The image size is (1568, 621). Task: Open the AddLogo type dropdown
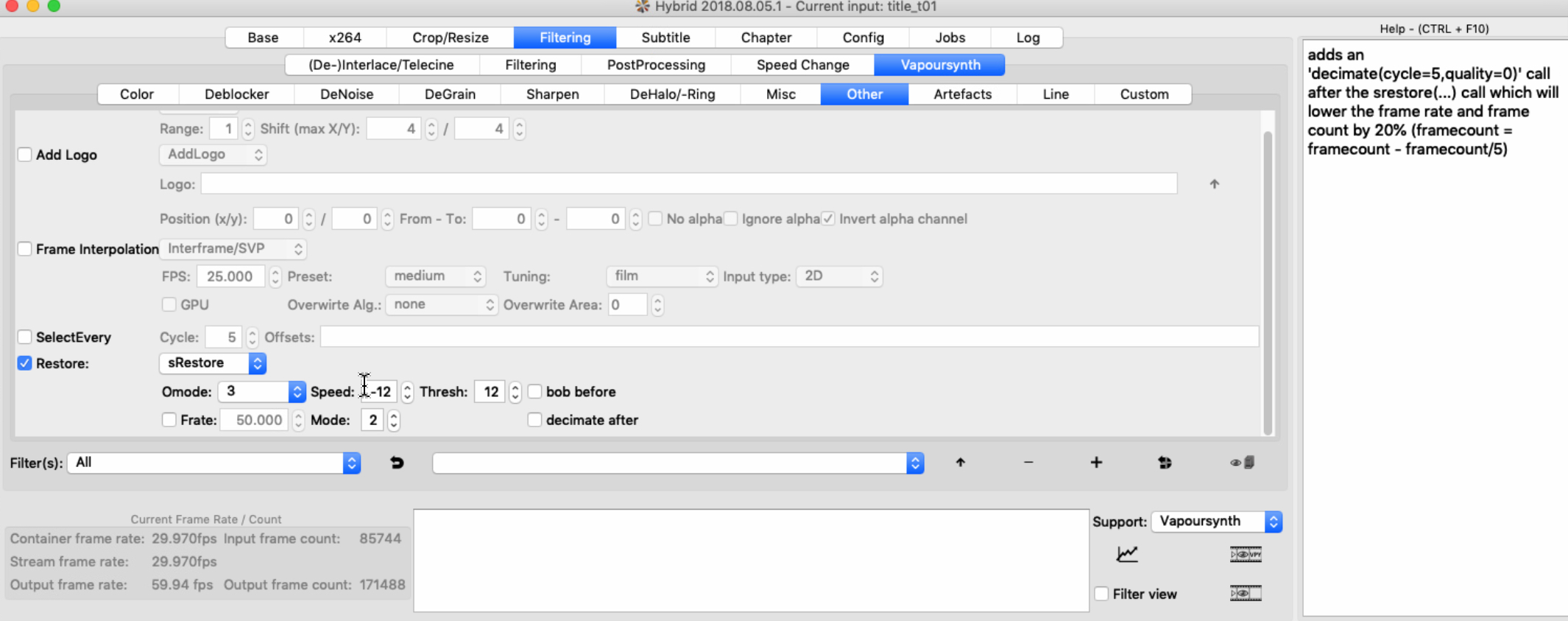tap(213, 155)
